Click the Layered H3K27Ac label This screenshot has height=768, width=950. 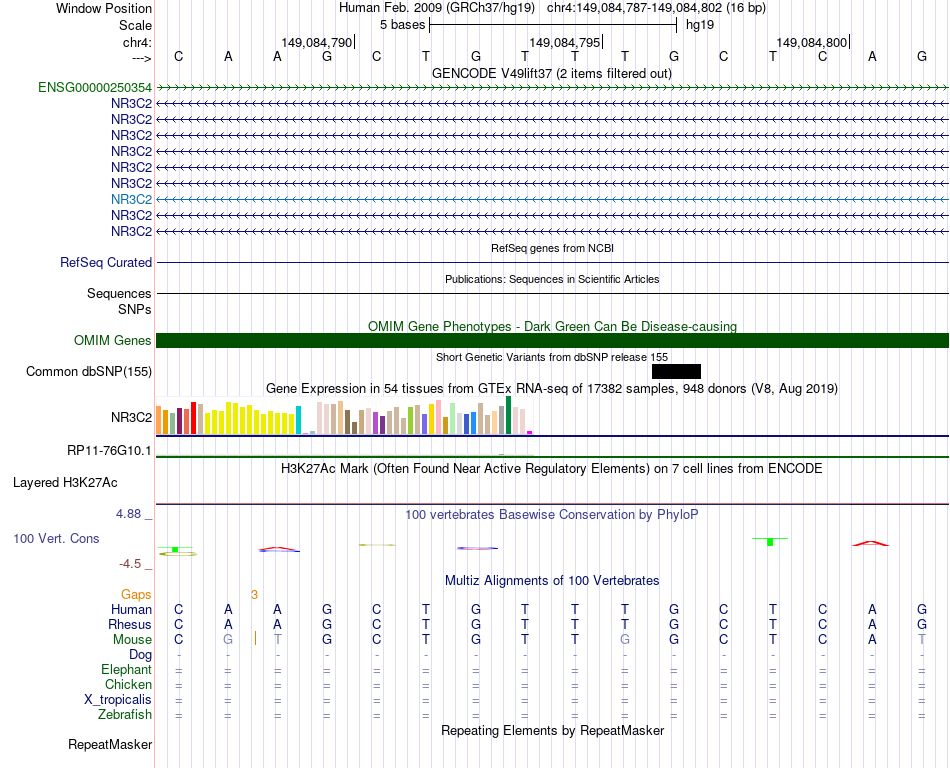pyautogui.click(x=65, y=483)
